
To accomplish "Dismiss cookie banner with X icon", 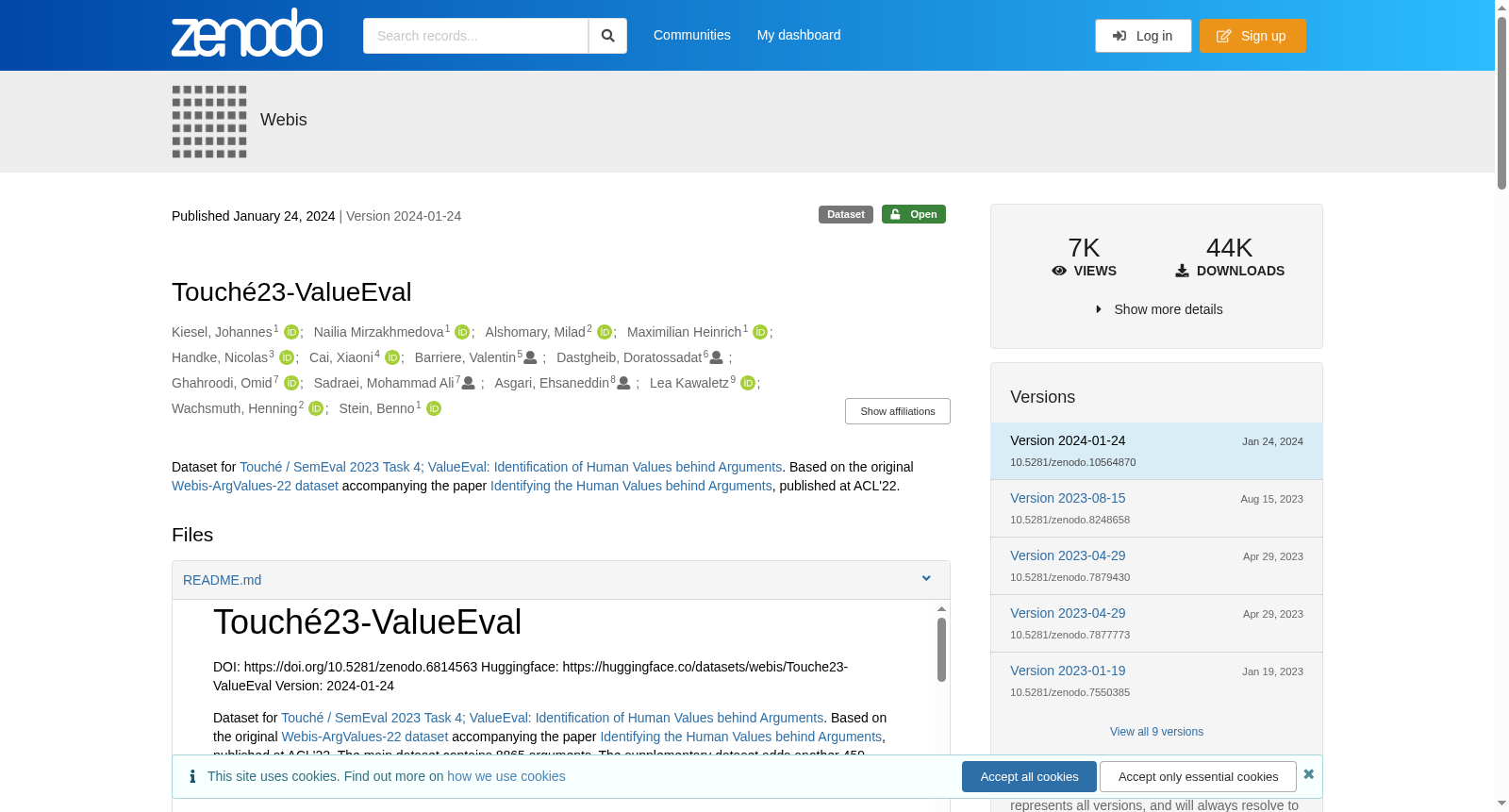I will (1308, 774).
